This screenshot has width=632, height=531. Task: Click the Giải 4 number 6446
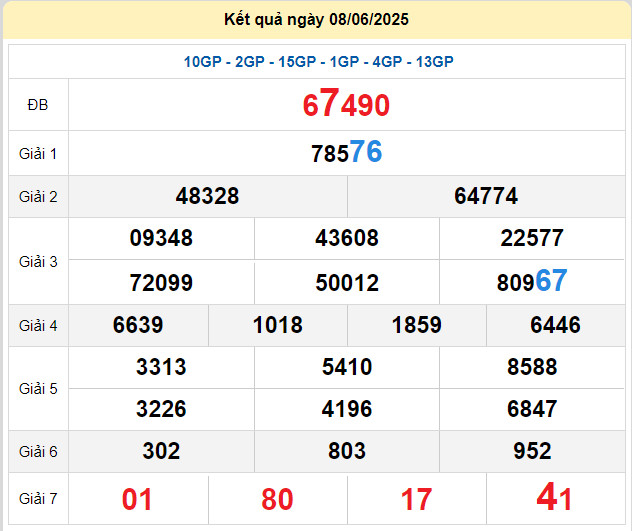555,325
